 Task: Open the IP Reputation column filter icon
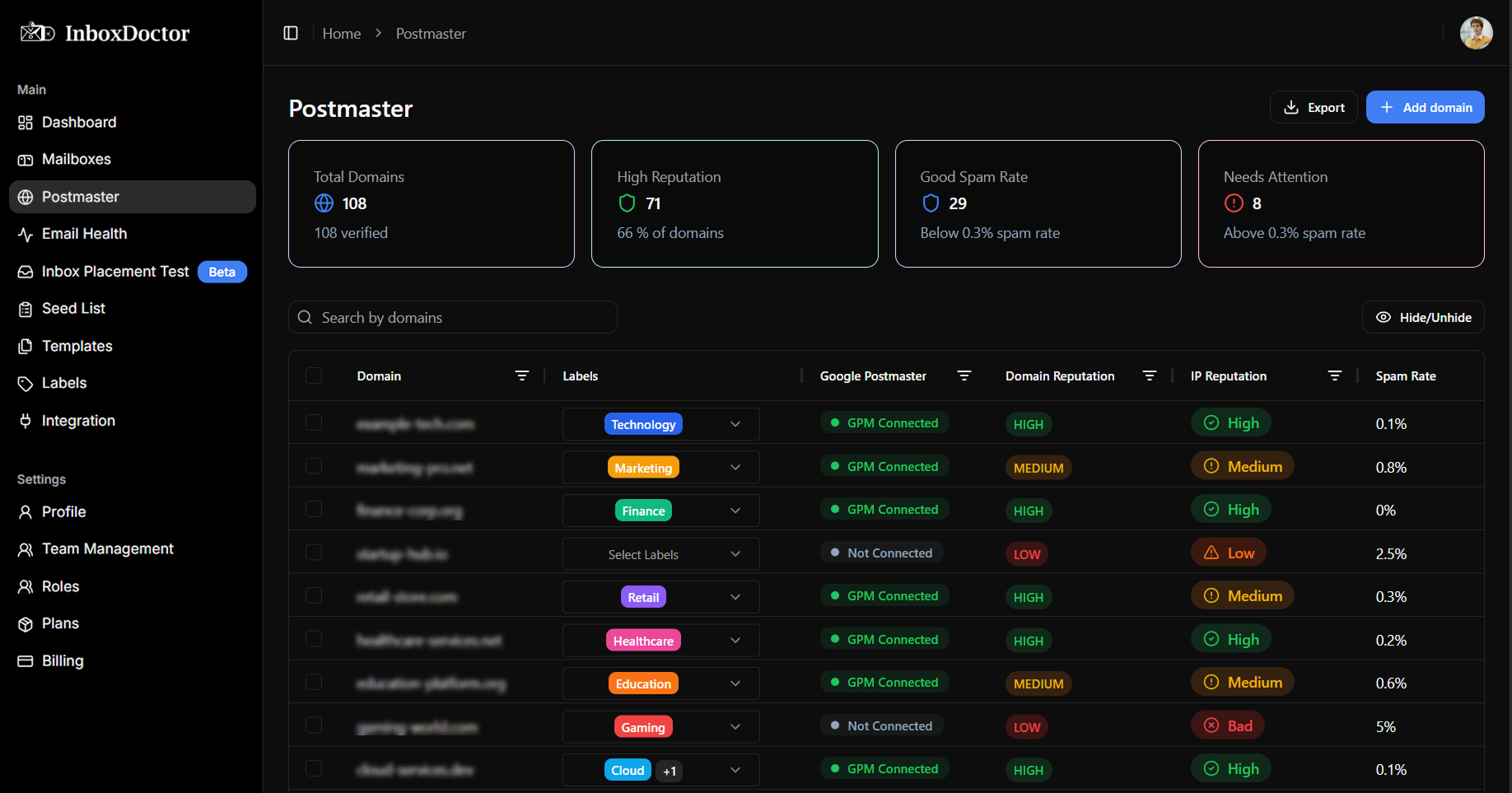click(1334, 376)
